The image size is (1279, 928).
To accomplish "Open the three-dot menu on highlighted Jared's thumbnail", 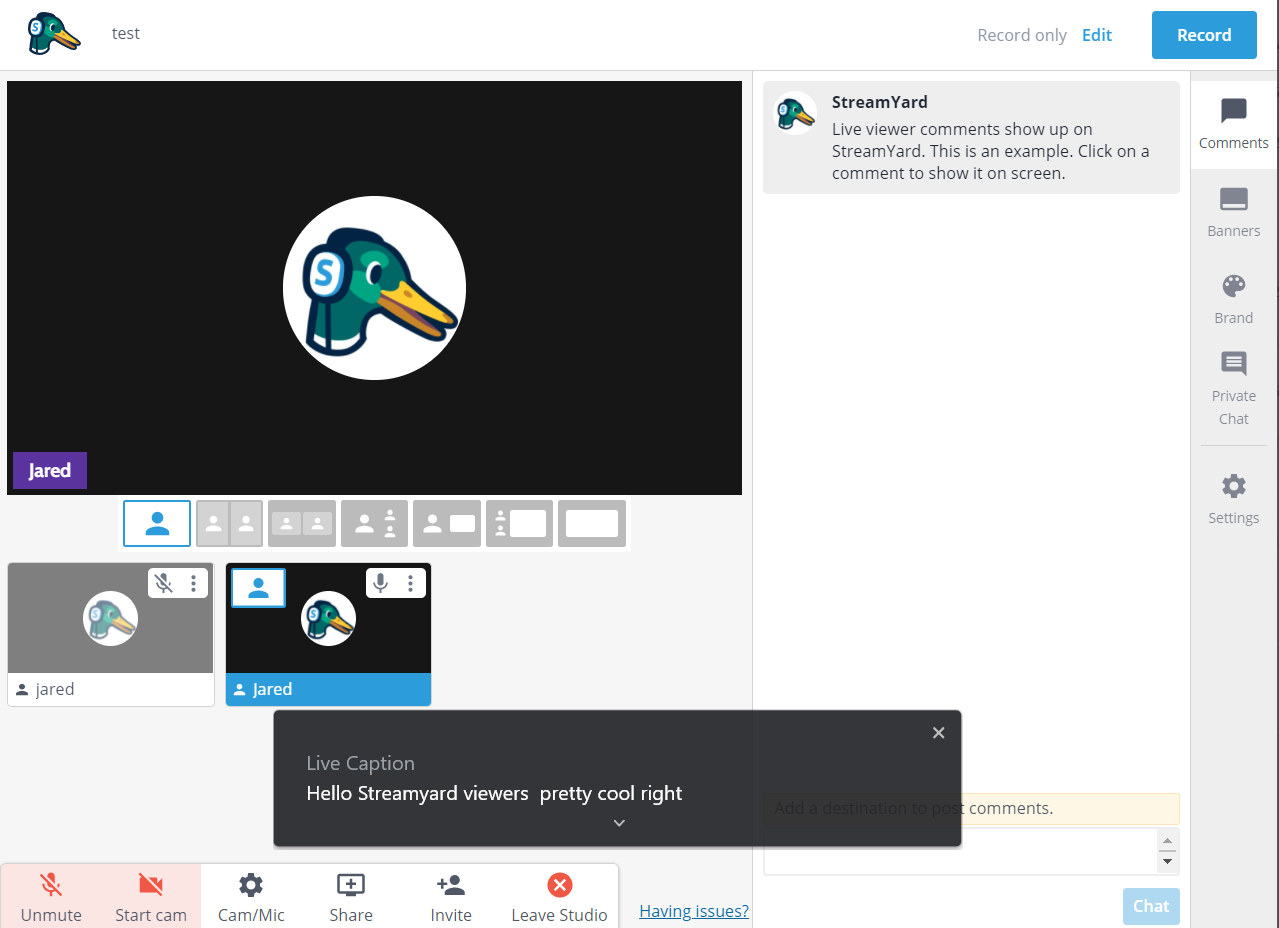I will tap(410, 583).
